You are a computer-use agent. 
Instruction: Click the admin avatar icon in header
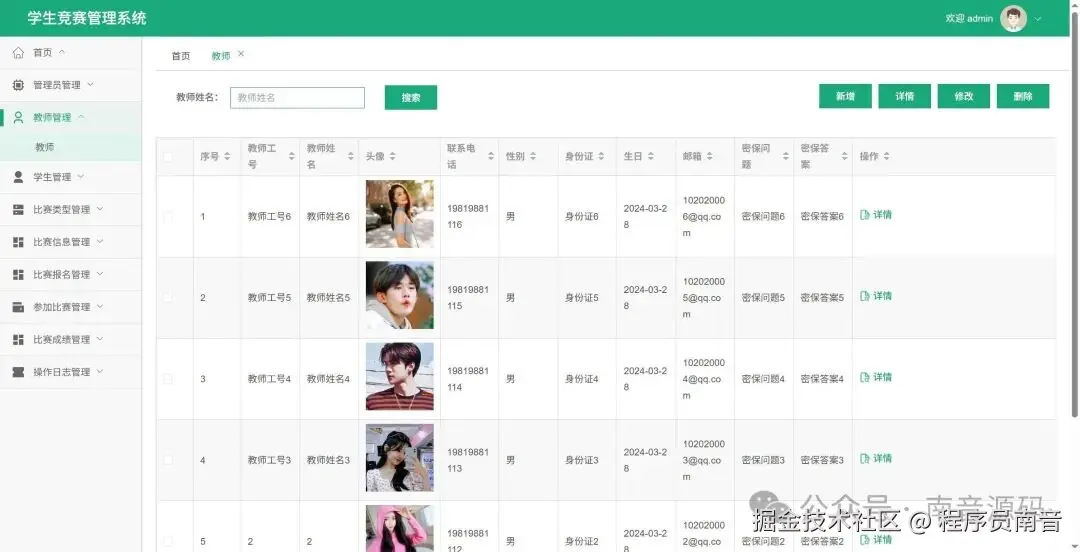tap(1013, 19)
